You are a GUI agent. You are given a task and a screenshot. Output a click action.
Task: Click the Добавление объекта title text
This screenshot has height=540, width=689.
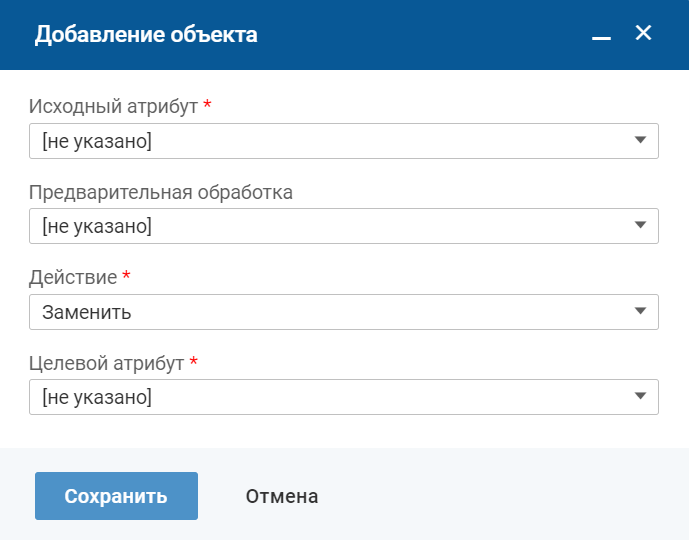[x=146, y=35]
